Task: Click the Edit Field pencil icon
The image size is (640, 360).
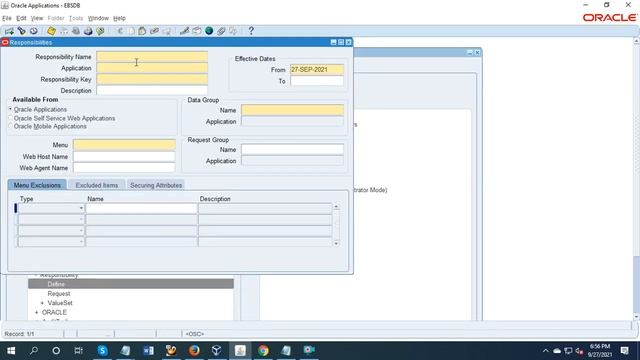Action: (184, 31)
